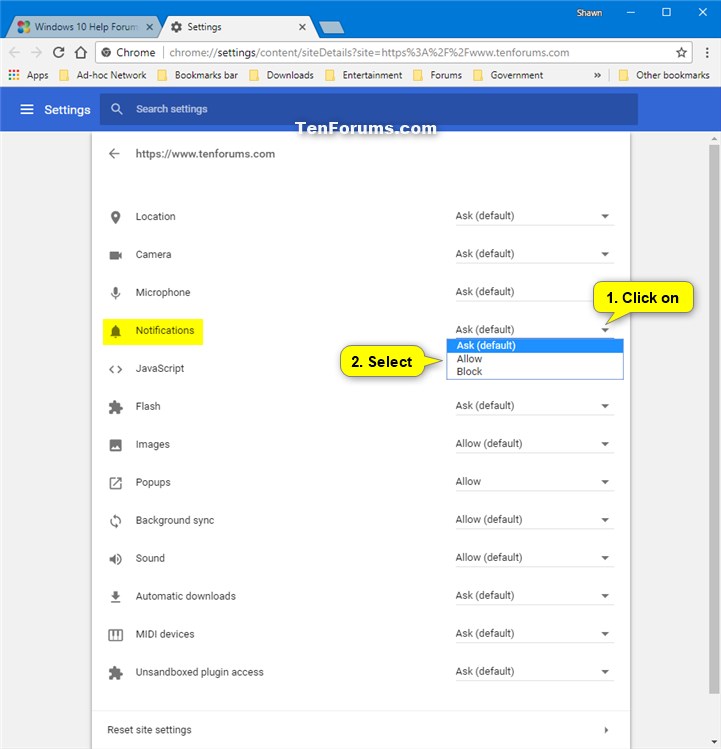Show more bookmarks with the chevron
721x749 pixels.
click(597, 75)
